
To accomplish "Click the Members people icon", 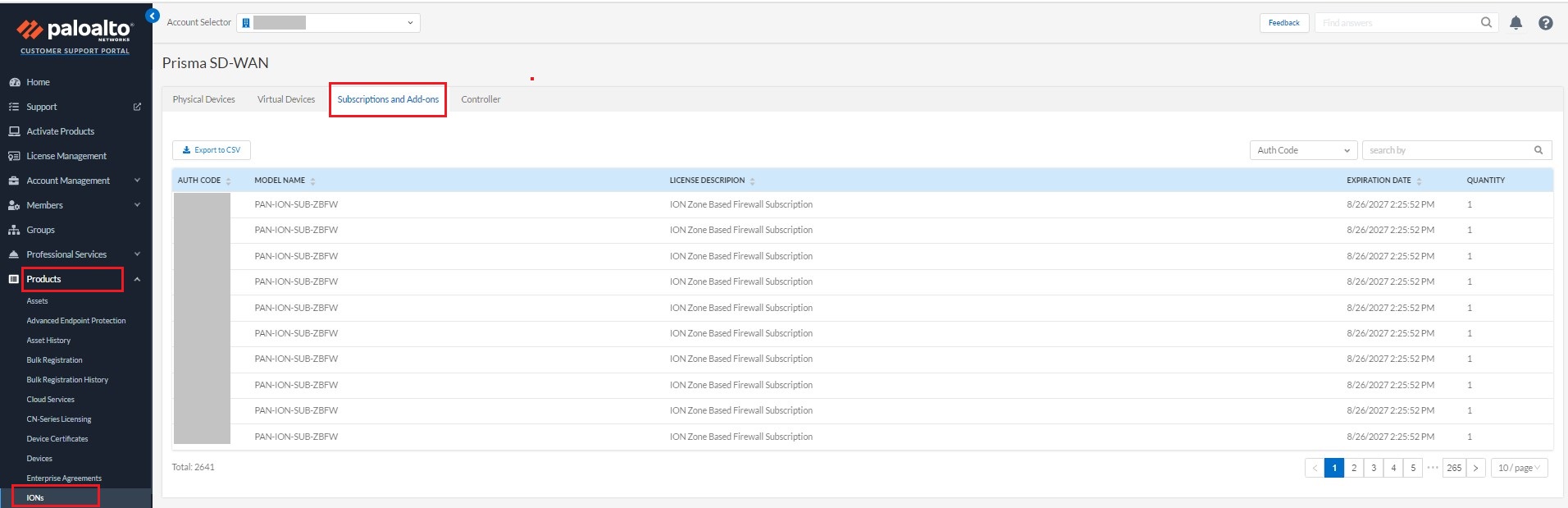I will (x=14, y=205).
